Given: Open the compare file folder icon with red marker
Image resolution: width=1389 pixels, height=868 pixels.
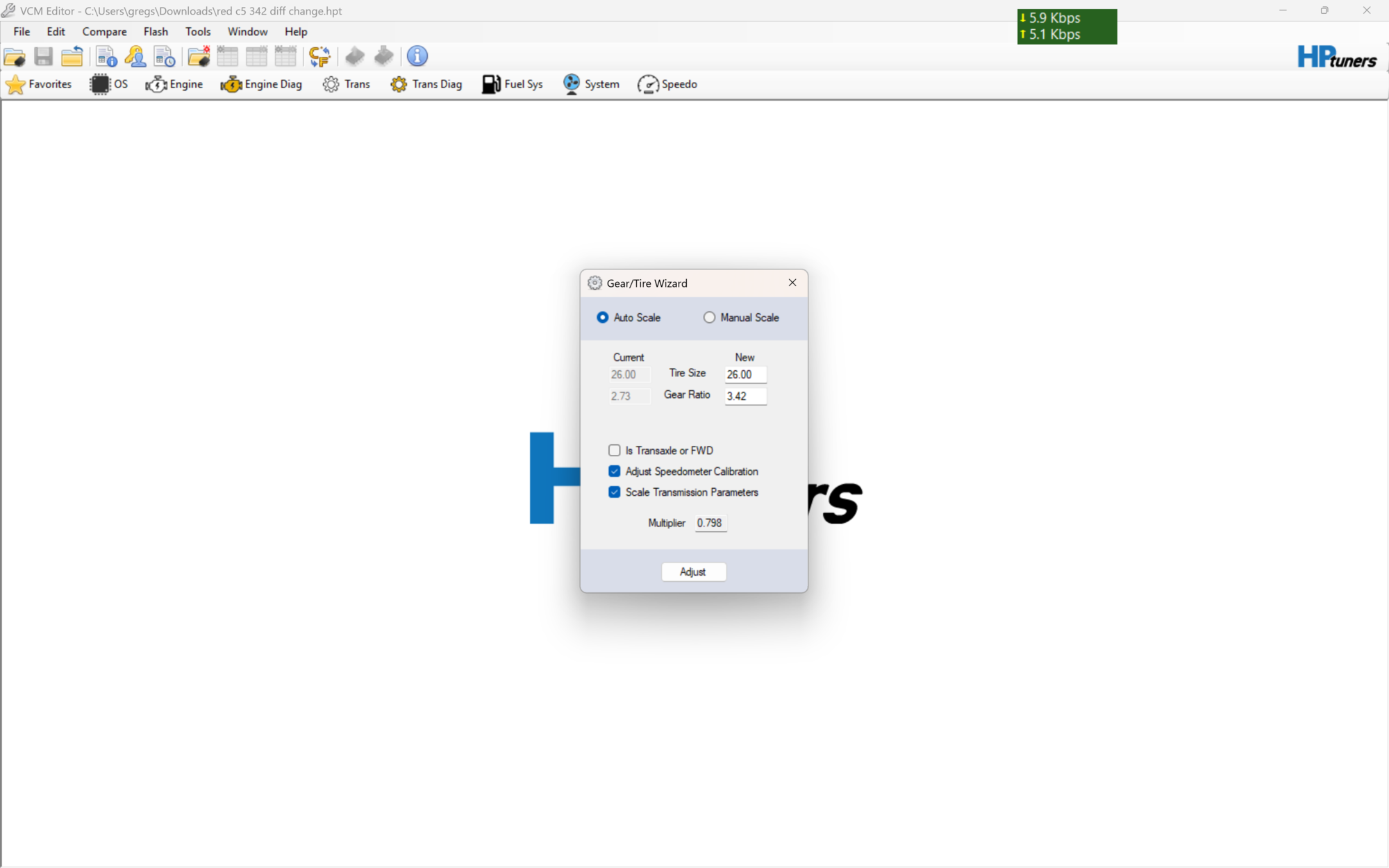Looking at the screenshot, I should [199, 56].
